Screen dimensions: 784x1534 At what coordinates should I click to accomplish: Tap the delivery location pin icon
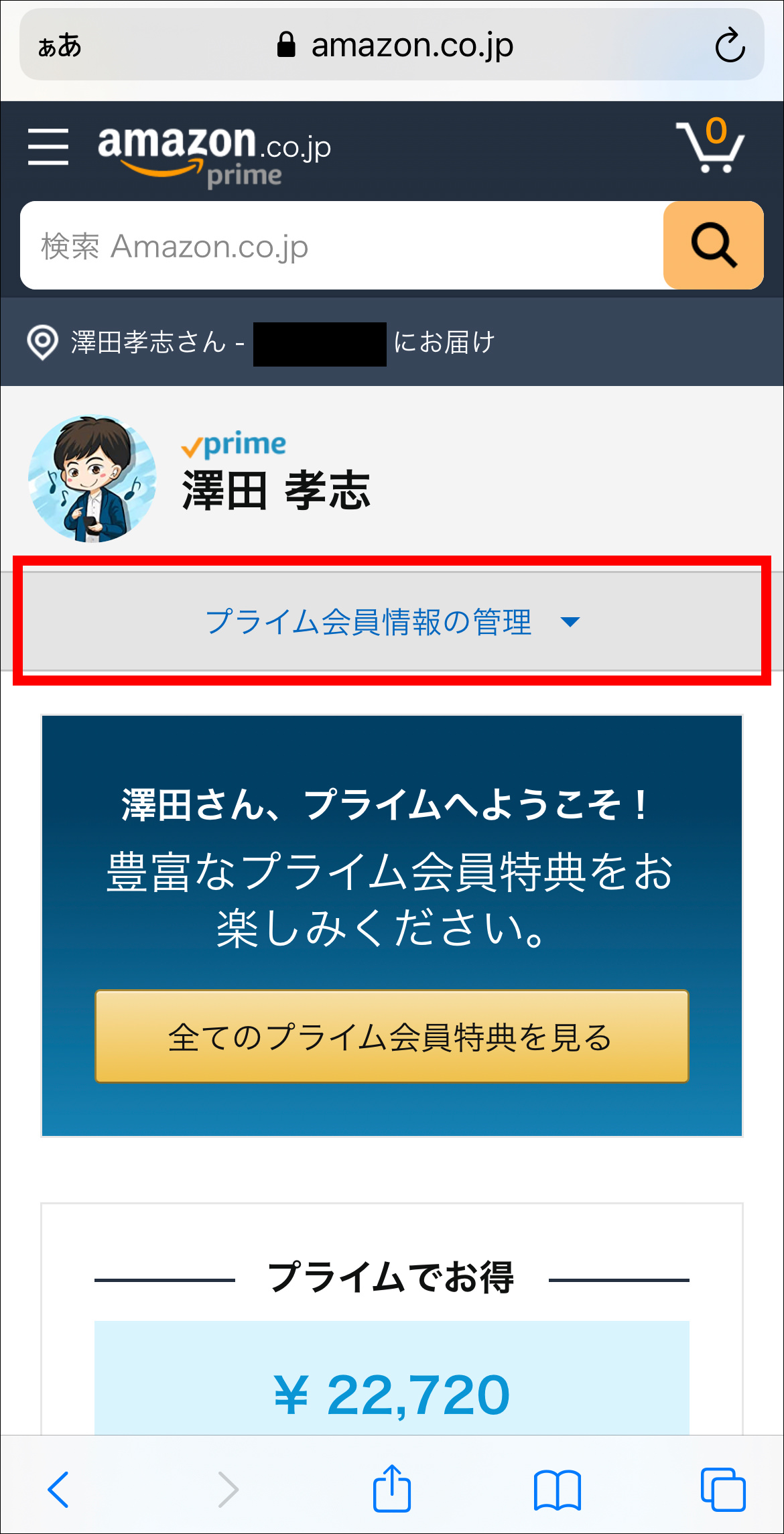42,342
